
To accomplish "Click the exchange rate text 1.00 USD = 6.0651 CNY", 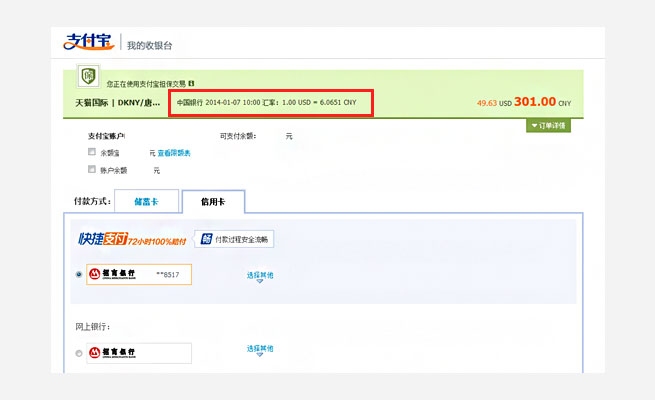I will point(319,102).
